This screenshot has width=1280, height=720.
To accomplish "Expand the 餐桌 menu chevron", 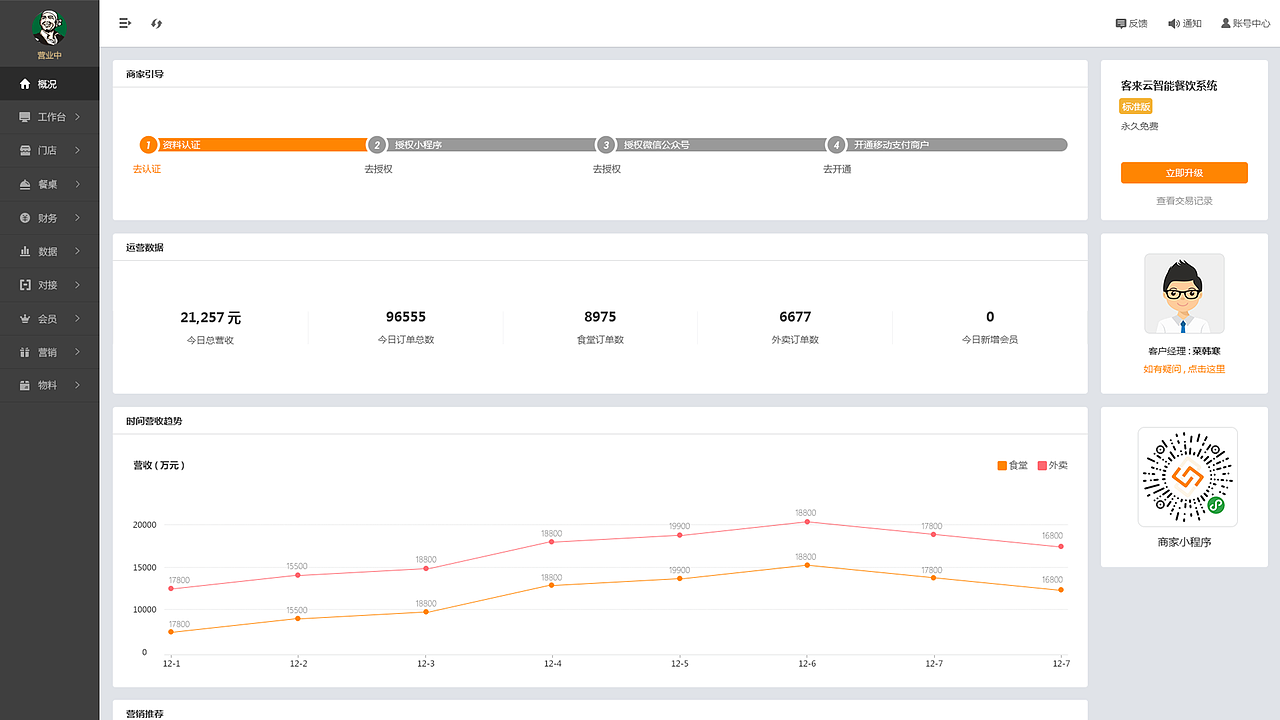I will (77, 184).
